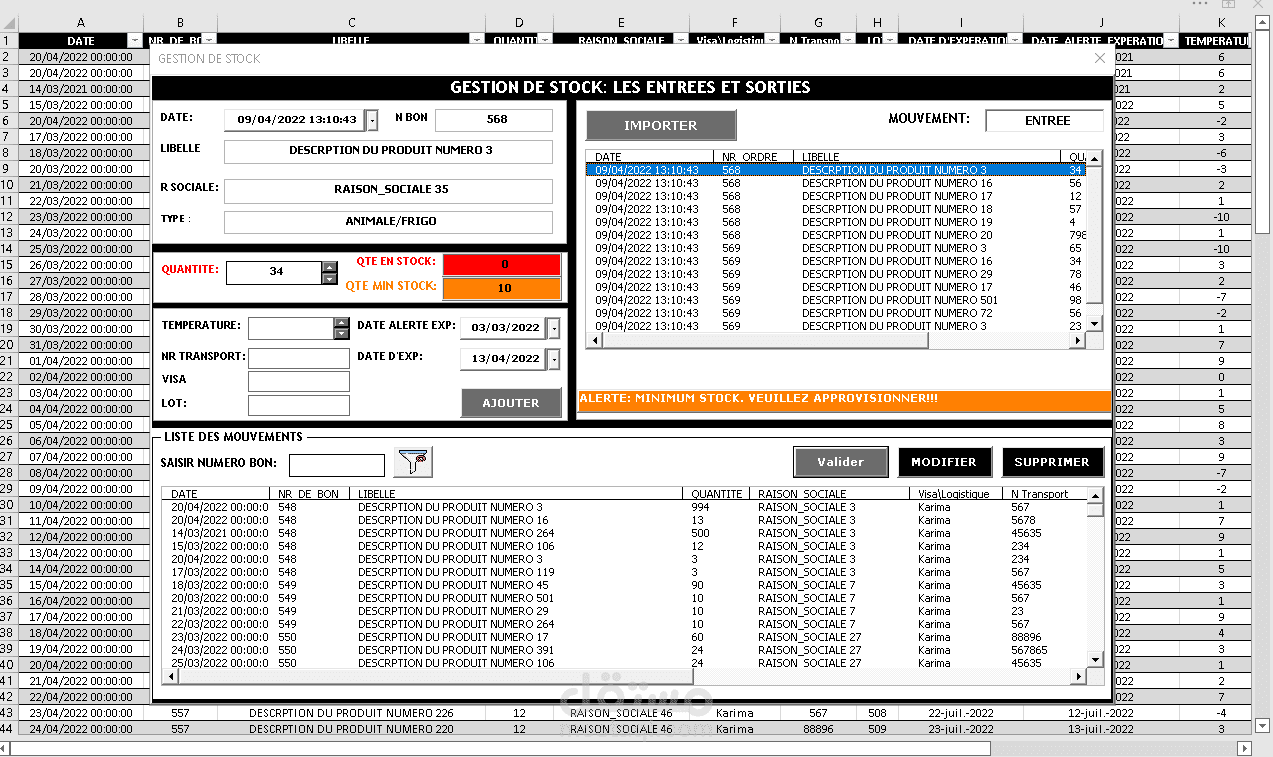
Task: Select import row 568 DESCRPTION DU PRODUIT NUMERO 16
Action: tap(836, 183)
